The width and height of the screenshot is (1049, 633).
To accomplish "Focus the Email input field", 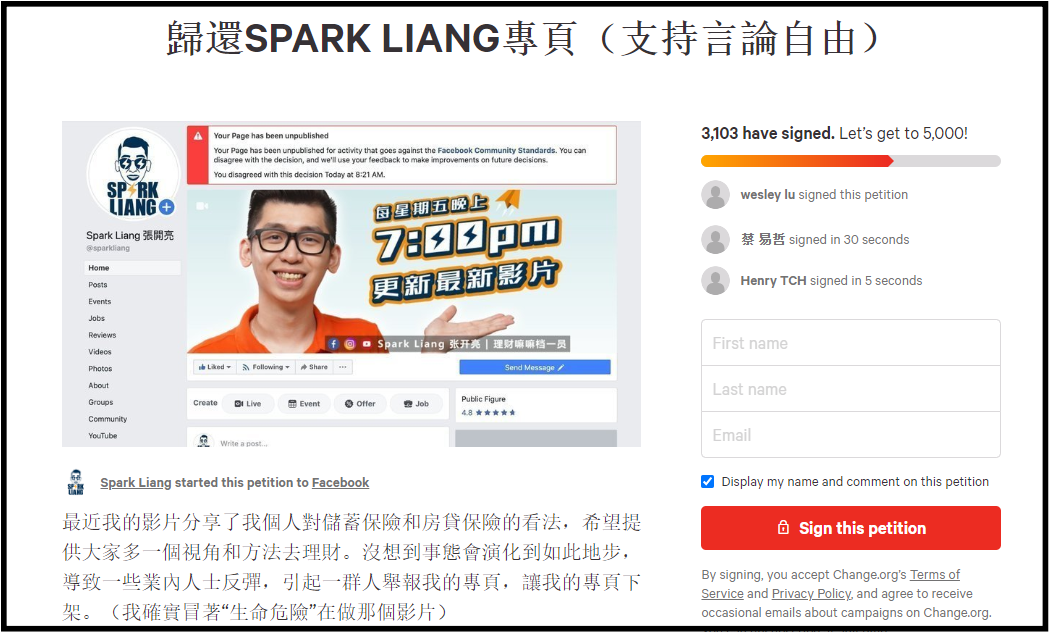I will click(850, 435).
